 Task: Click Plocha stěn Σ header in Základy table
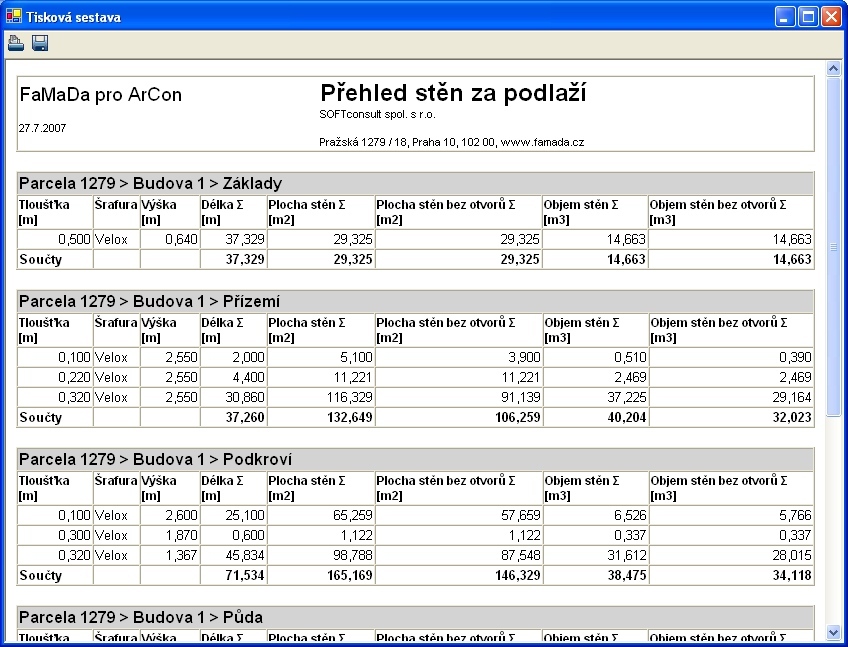321,212
